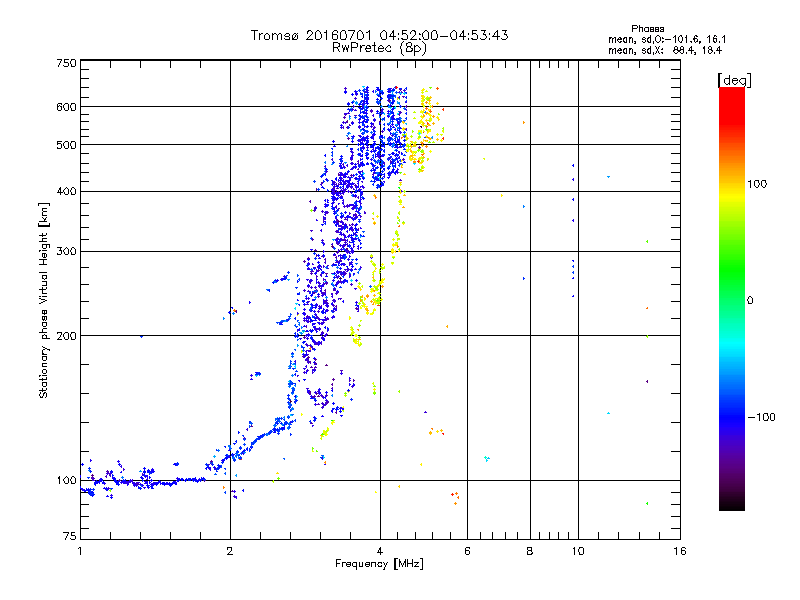800x600 pixels.
Task: Click the '0' colorbar tick label
Action: coord(750,301)
